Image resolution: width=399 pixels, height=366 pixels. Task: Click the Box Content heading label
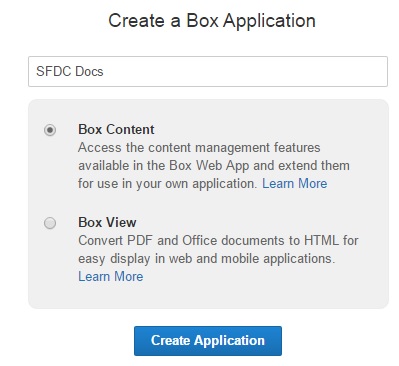116,129
